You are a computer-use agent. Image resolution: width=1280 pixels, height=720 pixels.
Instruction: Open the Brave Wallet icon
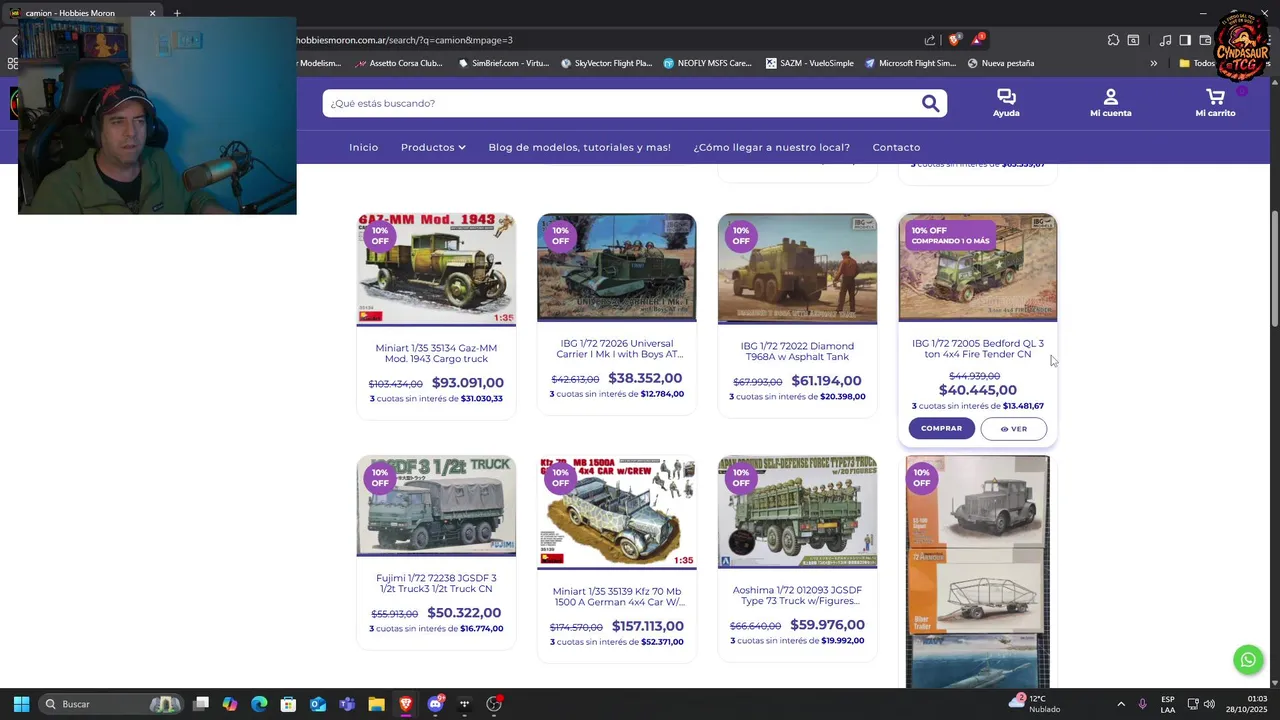pos(1204,40)
